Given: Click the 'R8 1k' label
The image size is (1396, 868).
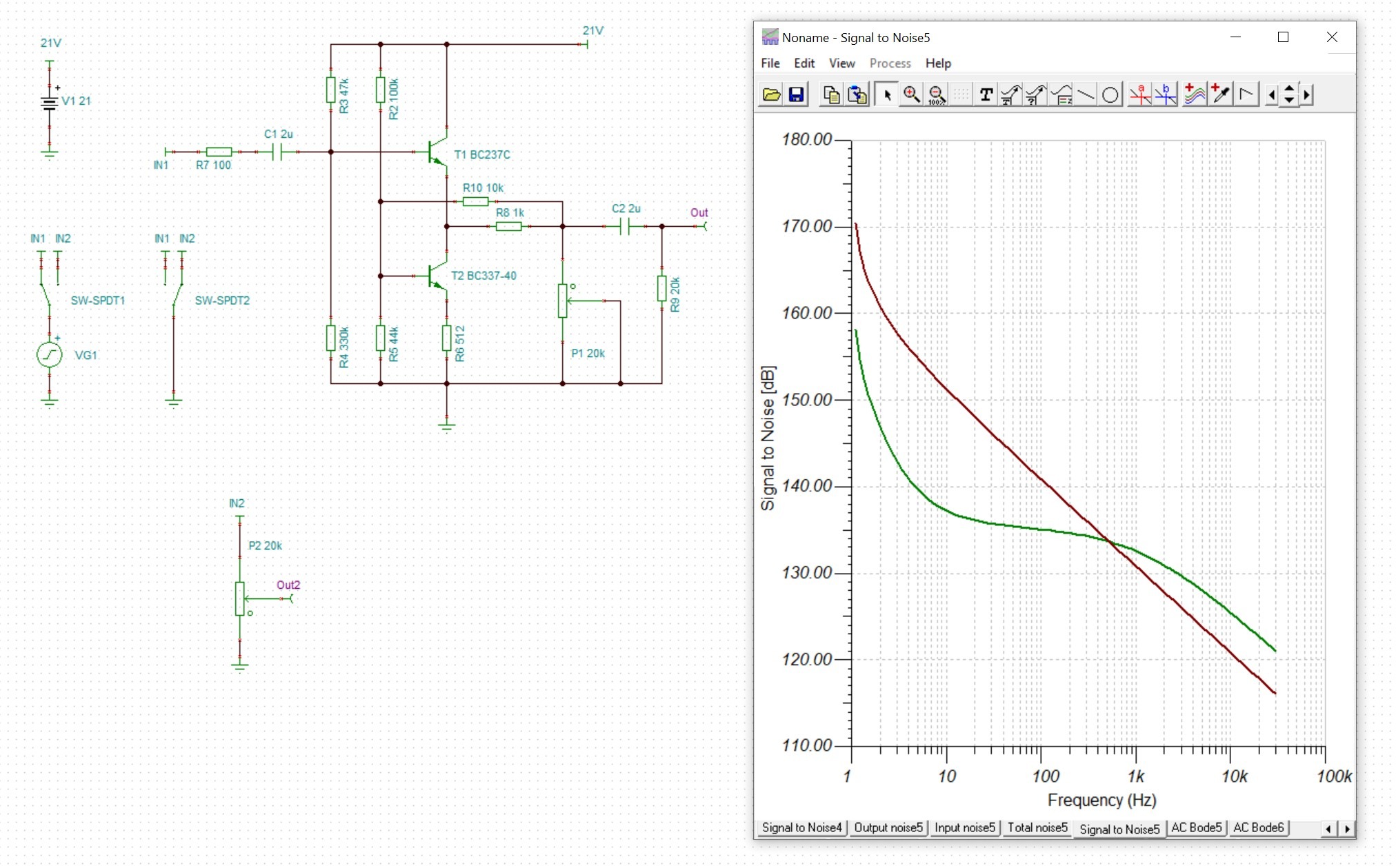Looking at the screenshot, I should pyautogui.click(x=510, y=212).
